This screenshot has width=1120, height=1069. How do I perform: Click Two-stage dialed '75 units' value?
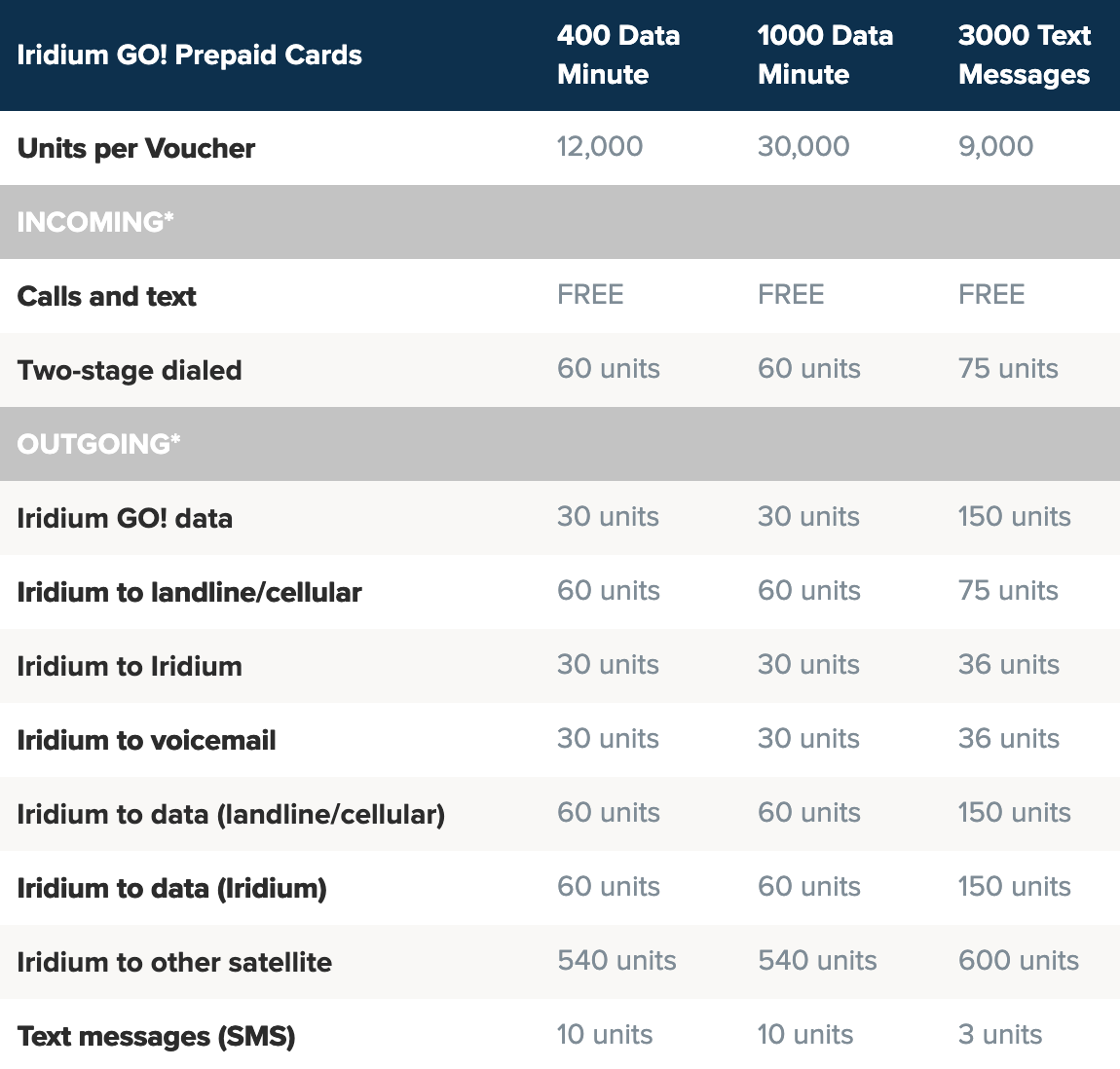(x=1008, y=368)
